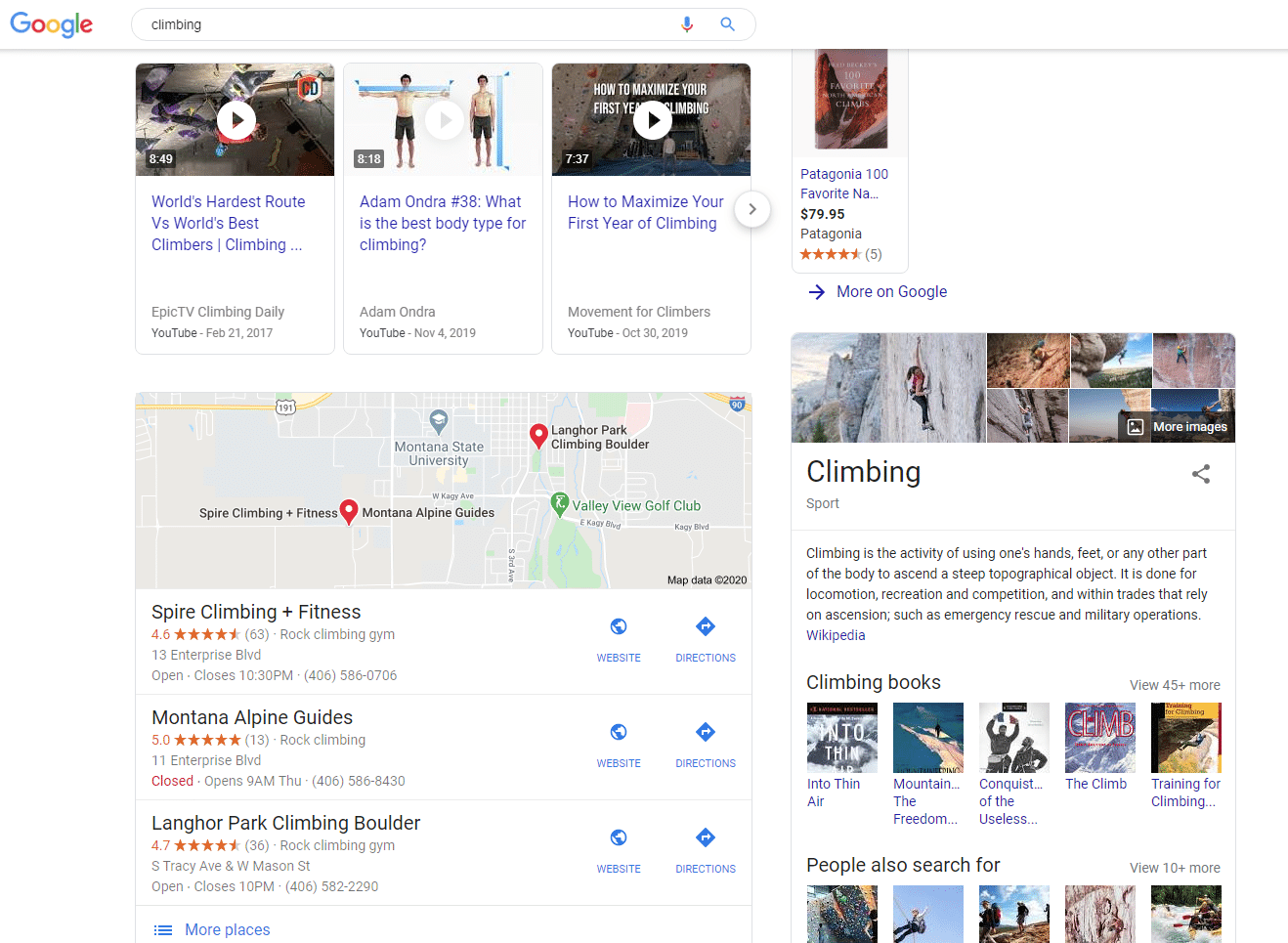Click Movement for Climbers channel text
This screenshot has width=1288, height=943.
pos(639,312)
